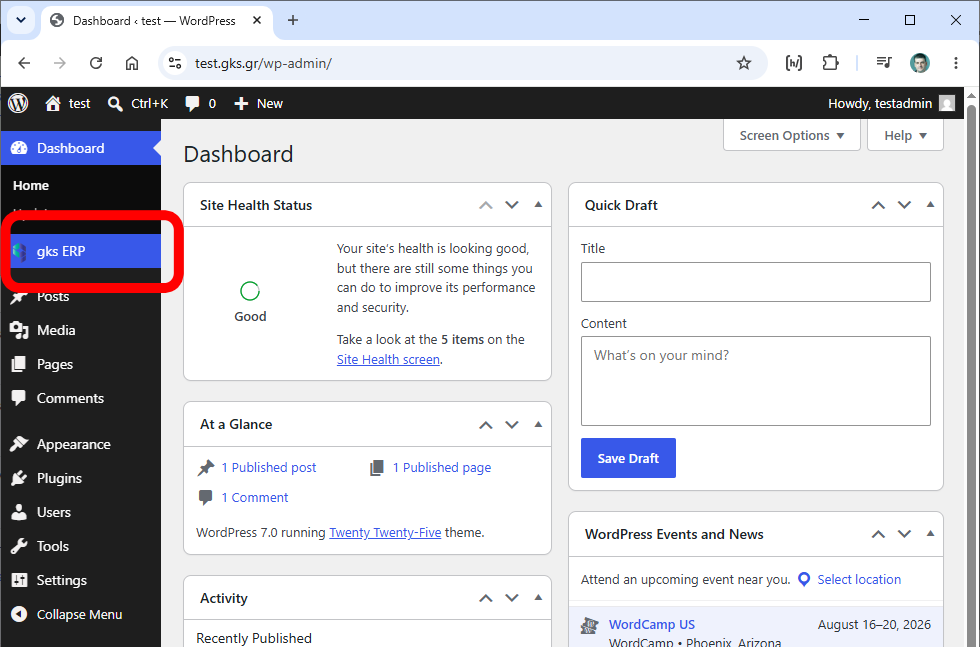Viewport: 980px width, 647px height.
Task: Open the WordCamp US event link
Action: (x=652, y=624)
